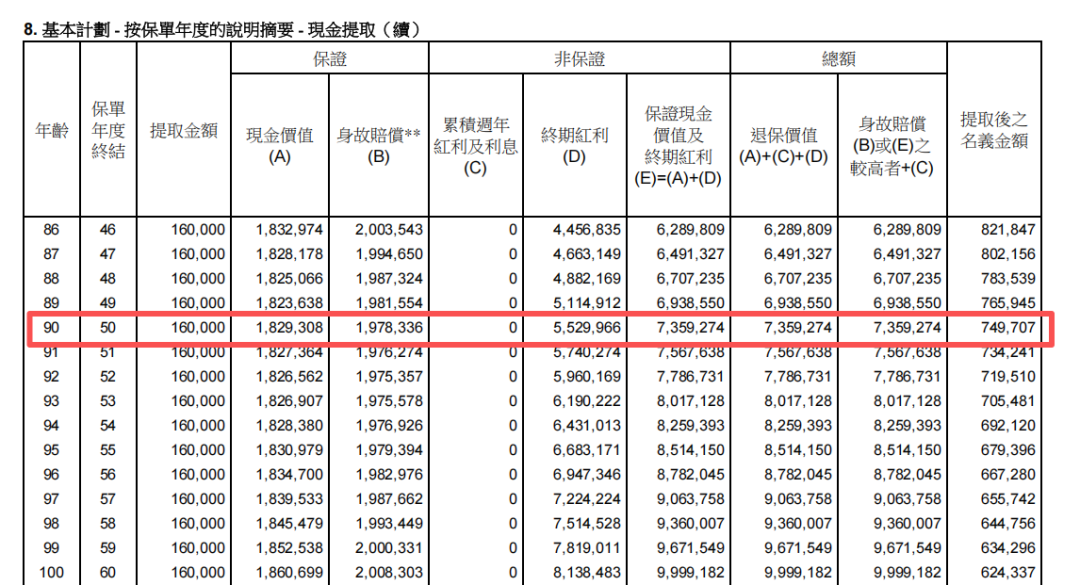1080x585 pixels.
Task: Select the 總額 column group header
Action: [838, 59]
